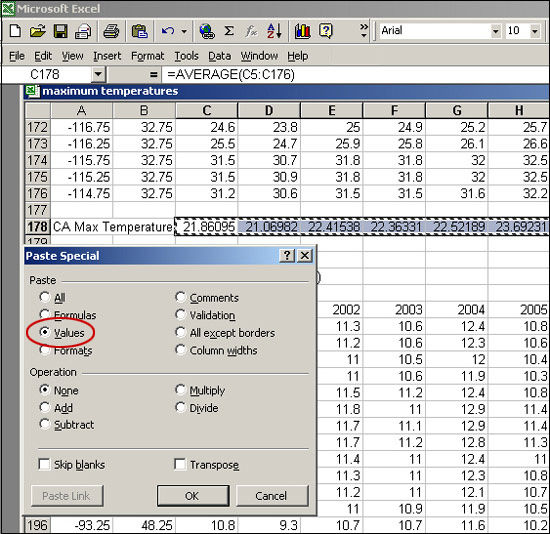Click the Paste Link button
This screenshot has height=534, width=550.
click(67, 495)
